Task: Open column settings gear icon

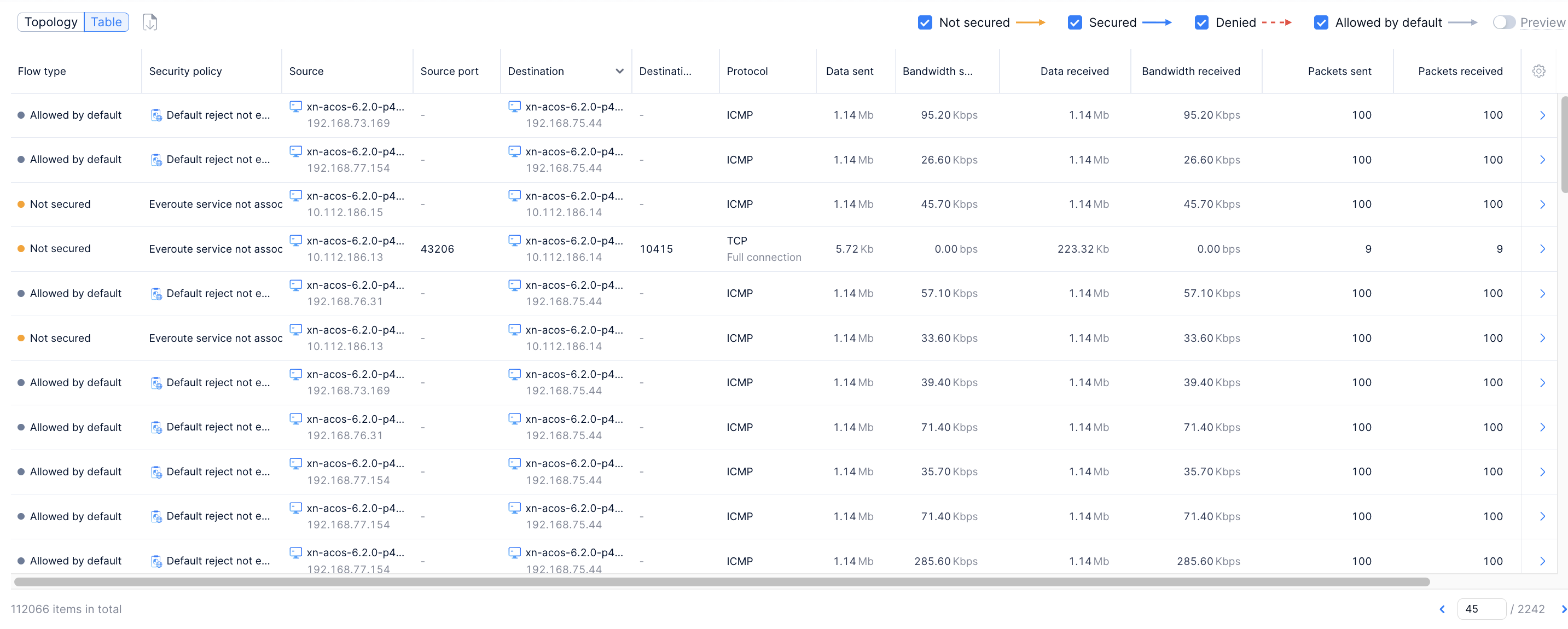Action: click(1539, 71)
